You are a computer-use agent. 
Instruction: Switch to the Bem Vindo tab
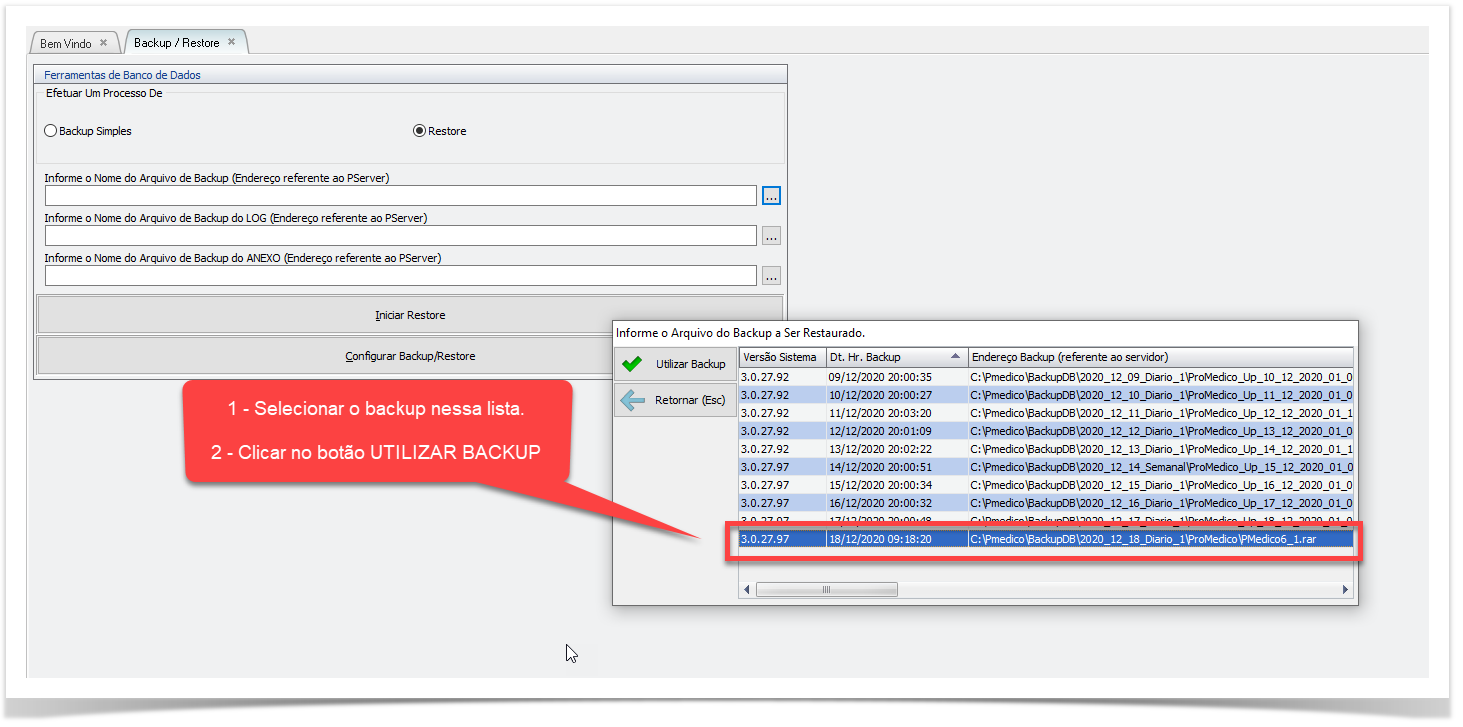pyautogui.click(x=66, y=43)
